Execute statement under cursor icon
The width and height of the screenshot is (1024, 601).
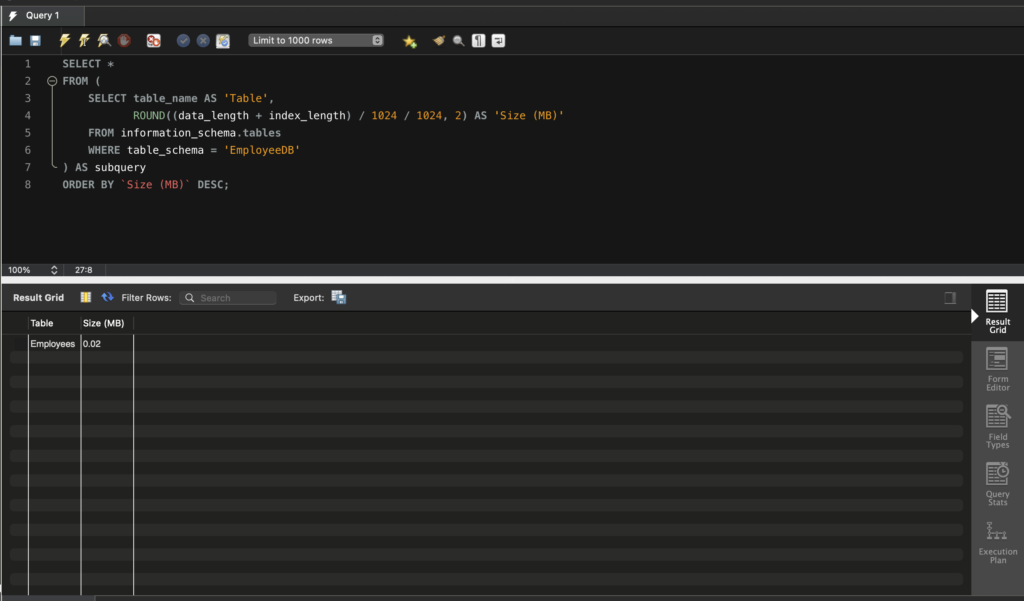84,41
